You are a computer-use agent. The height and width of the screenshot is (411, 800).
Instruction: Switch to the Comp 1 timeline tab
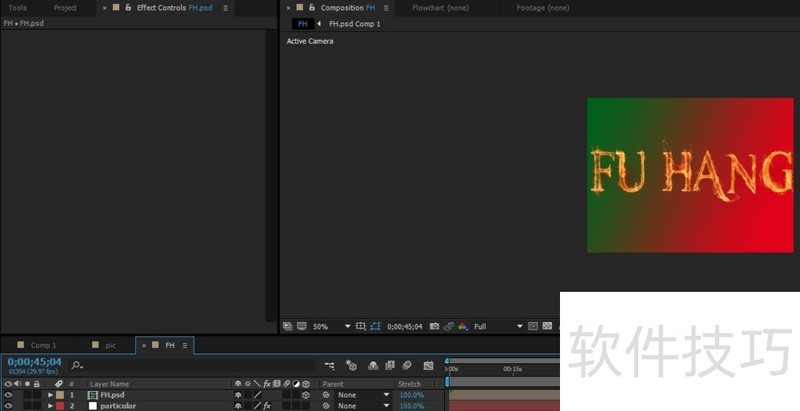click(x=43, y=345)
